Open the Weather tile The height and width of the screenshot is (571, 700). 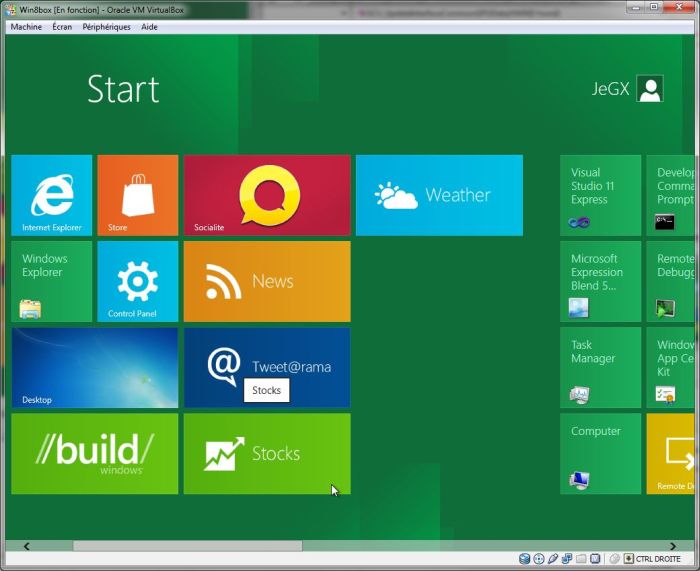click(x=439, y=195)
